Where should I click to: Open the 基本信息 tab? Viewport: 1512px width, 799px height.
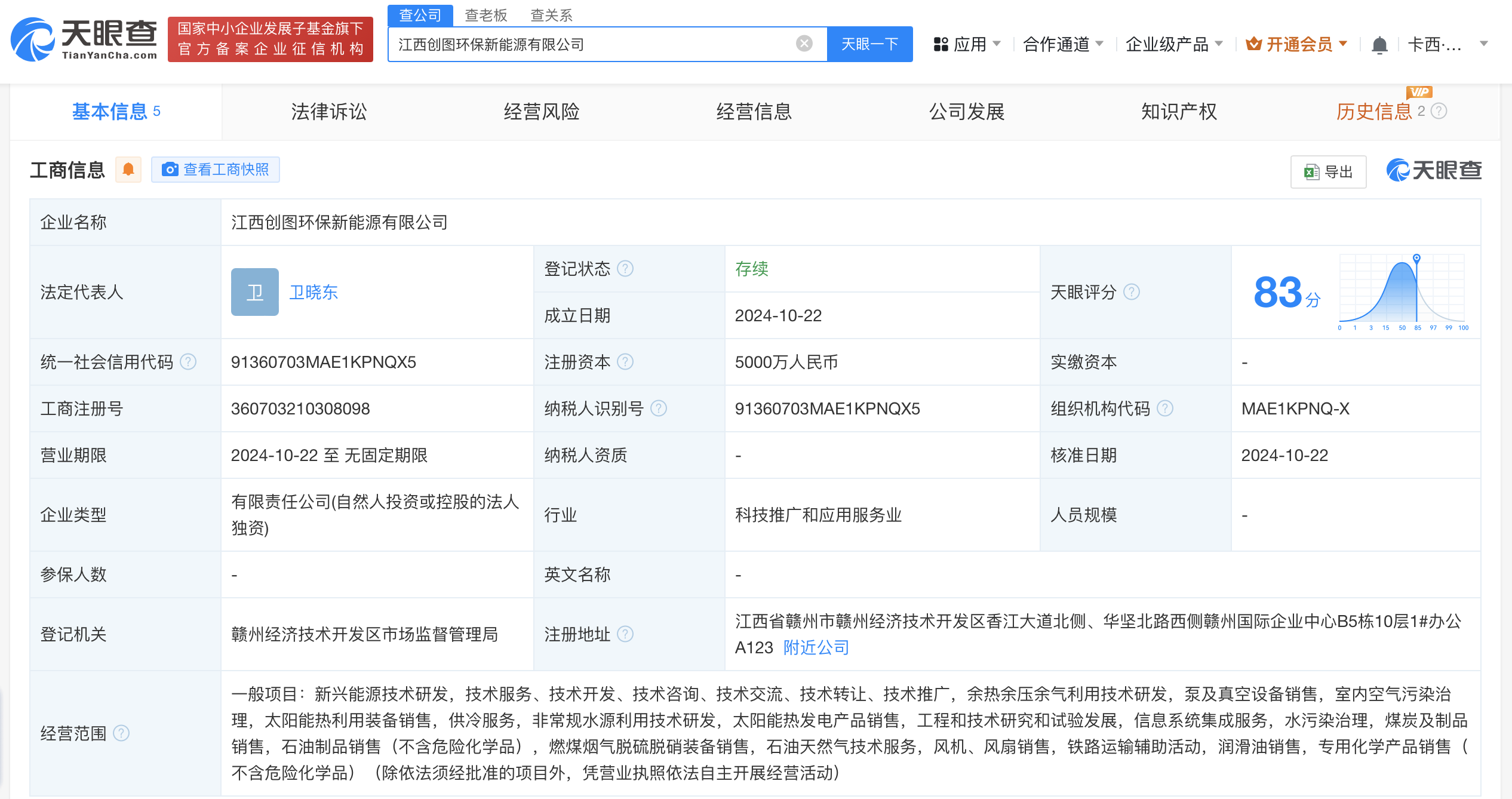tap(116, 112)
